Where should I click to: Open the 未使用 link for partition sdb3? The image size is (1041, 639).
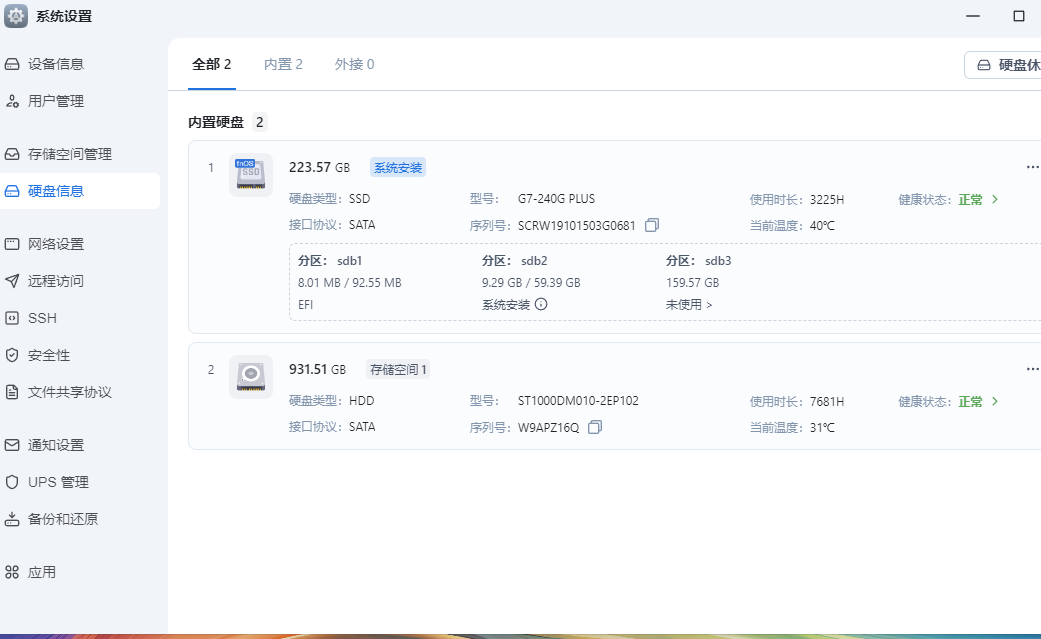point(689,304)
